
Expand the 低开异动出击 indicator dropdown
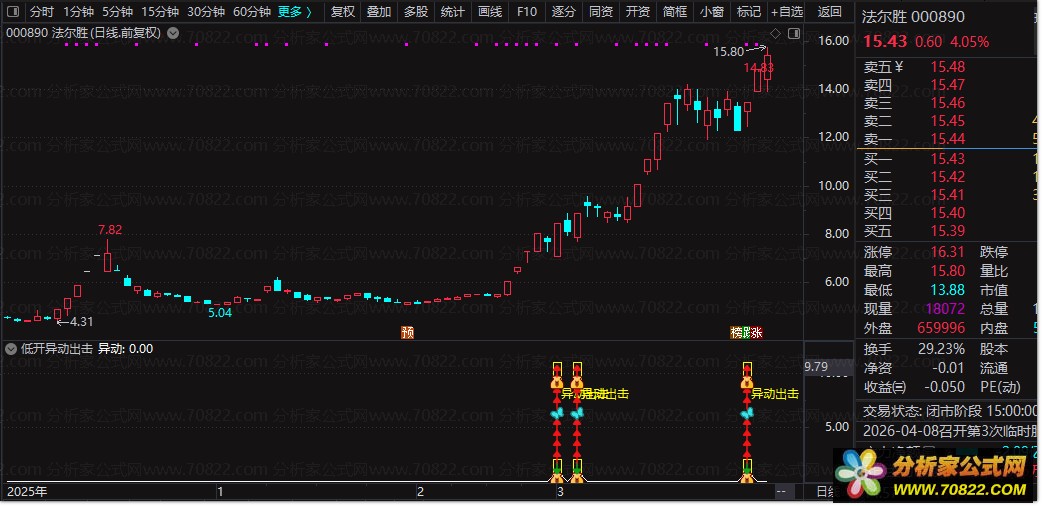coord(10,348)
